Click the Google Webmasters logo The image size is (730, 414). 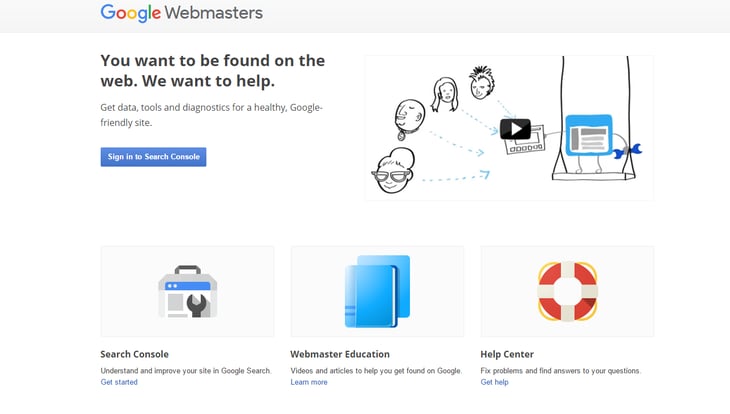point(182,13)
